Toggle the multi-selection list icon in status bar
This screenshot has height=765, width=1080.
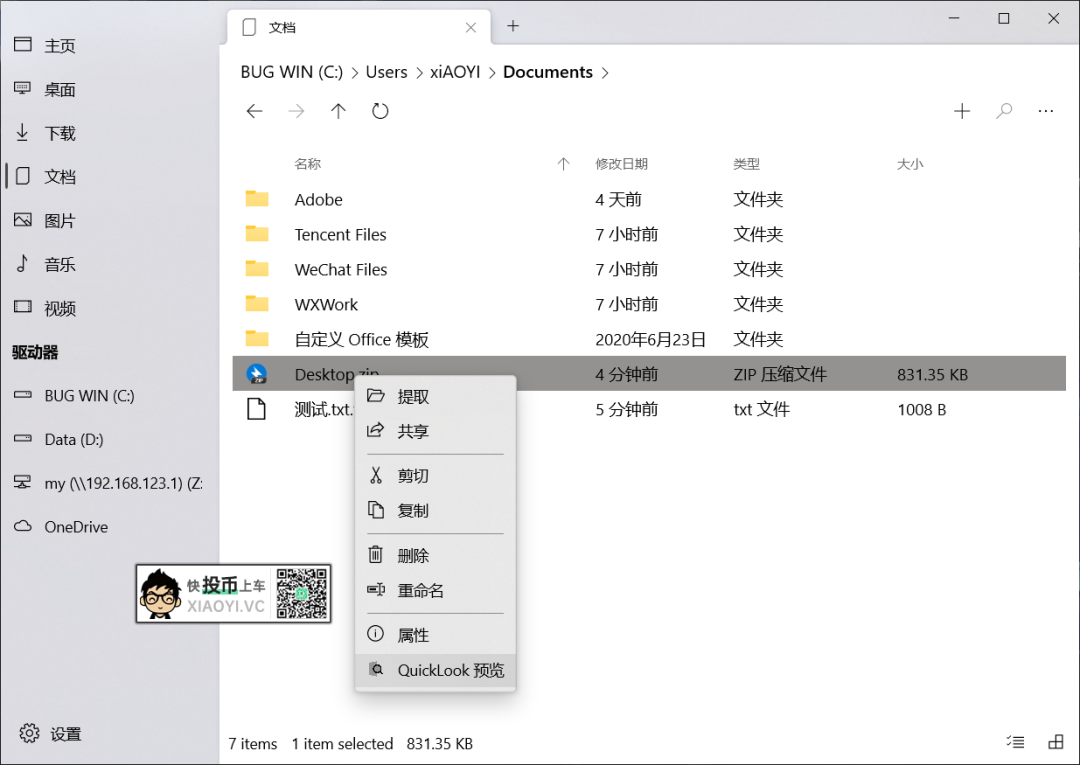1014,742
